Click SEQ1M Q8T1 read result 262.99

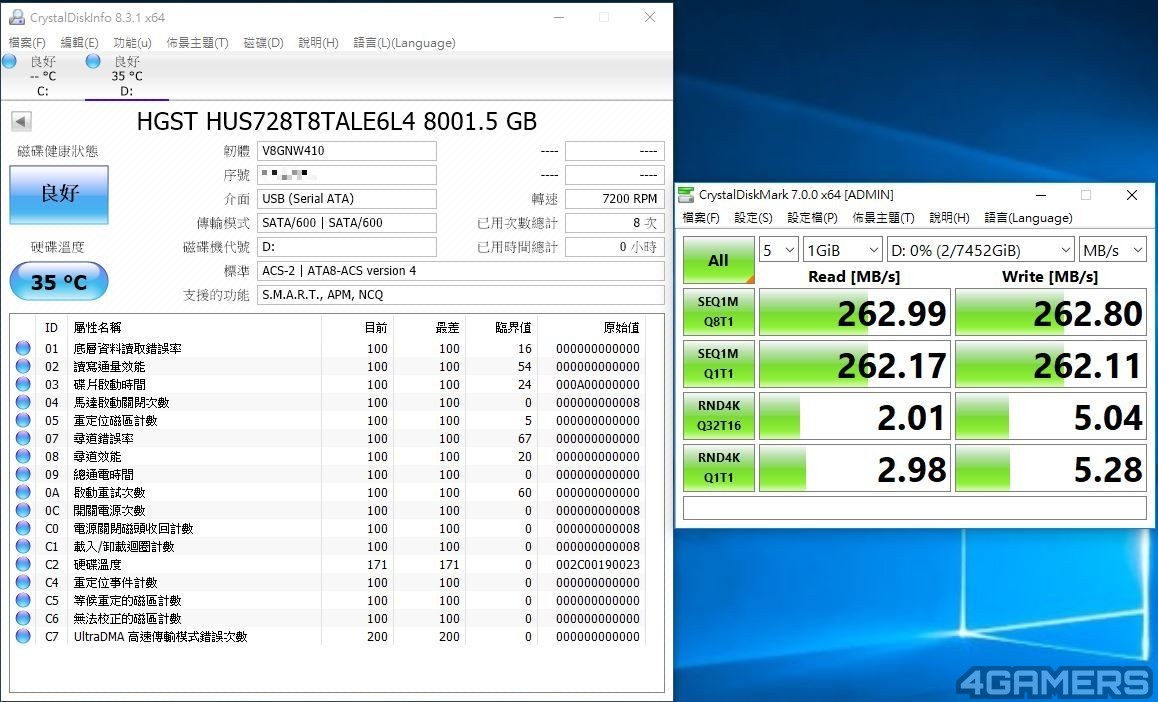[x=854, y=313]
